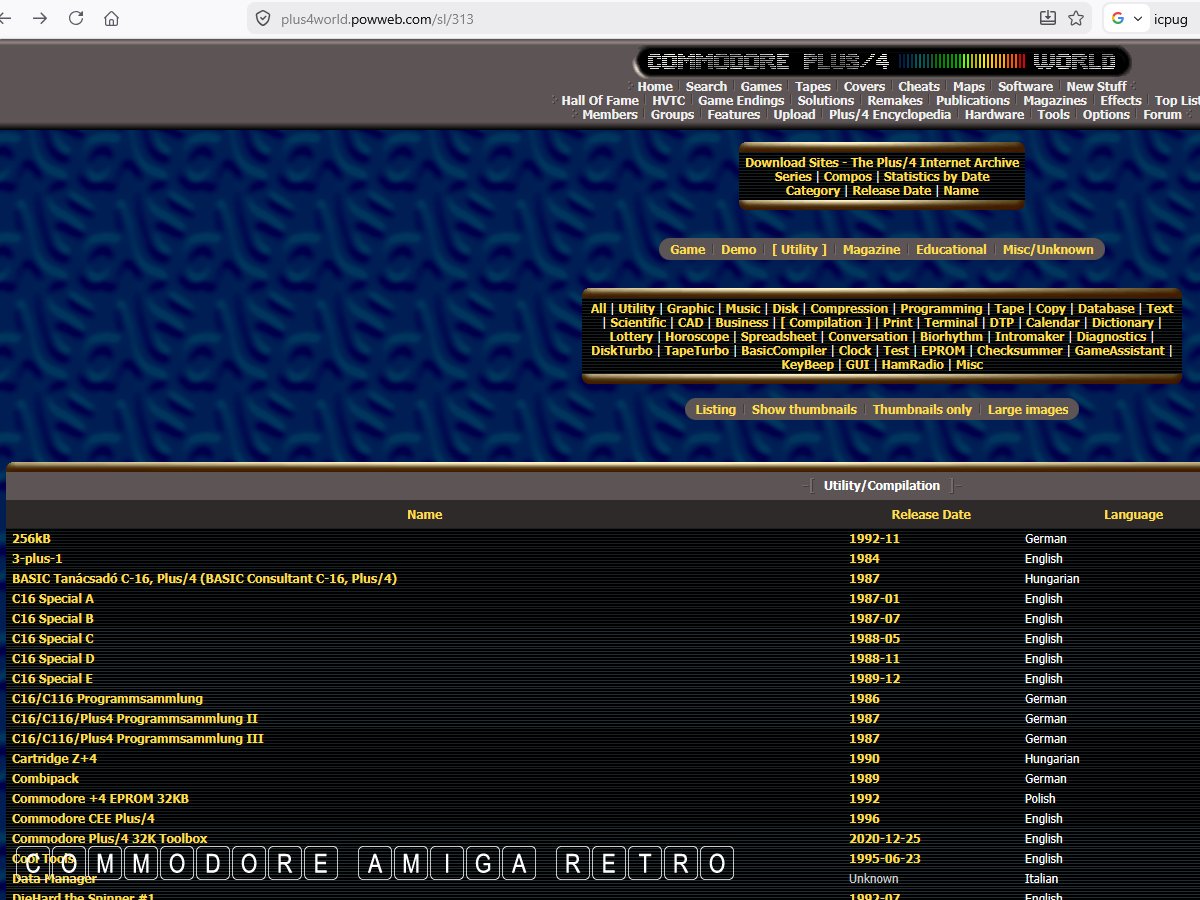The image size is (1200, 900).
Task: Open the Games menu item
Action: pos(761,87)
